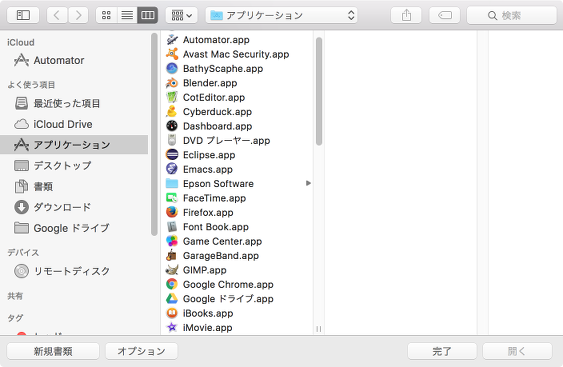Click the column resize handle
563x367 pixels.
click(x=319, y=329)
